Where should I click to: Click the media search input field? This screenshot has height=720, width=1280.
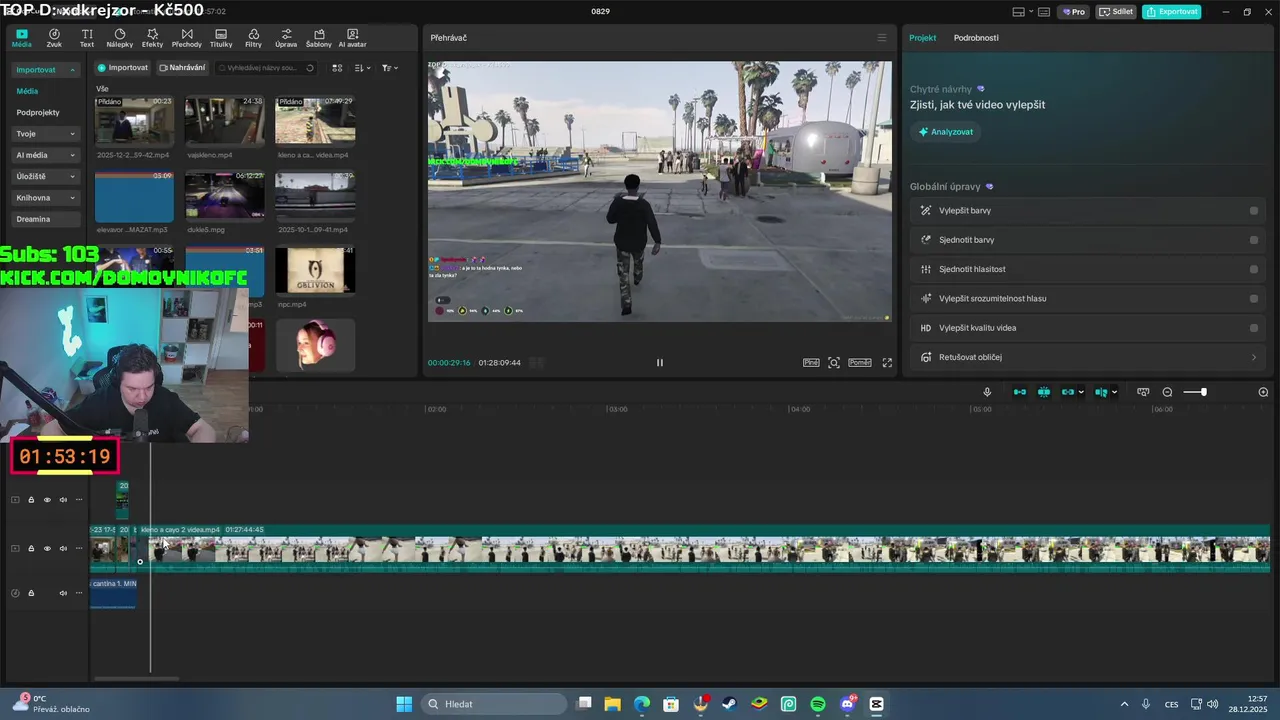point(266,68)
